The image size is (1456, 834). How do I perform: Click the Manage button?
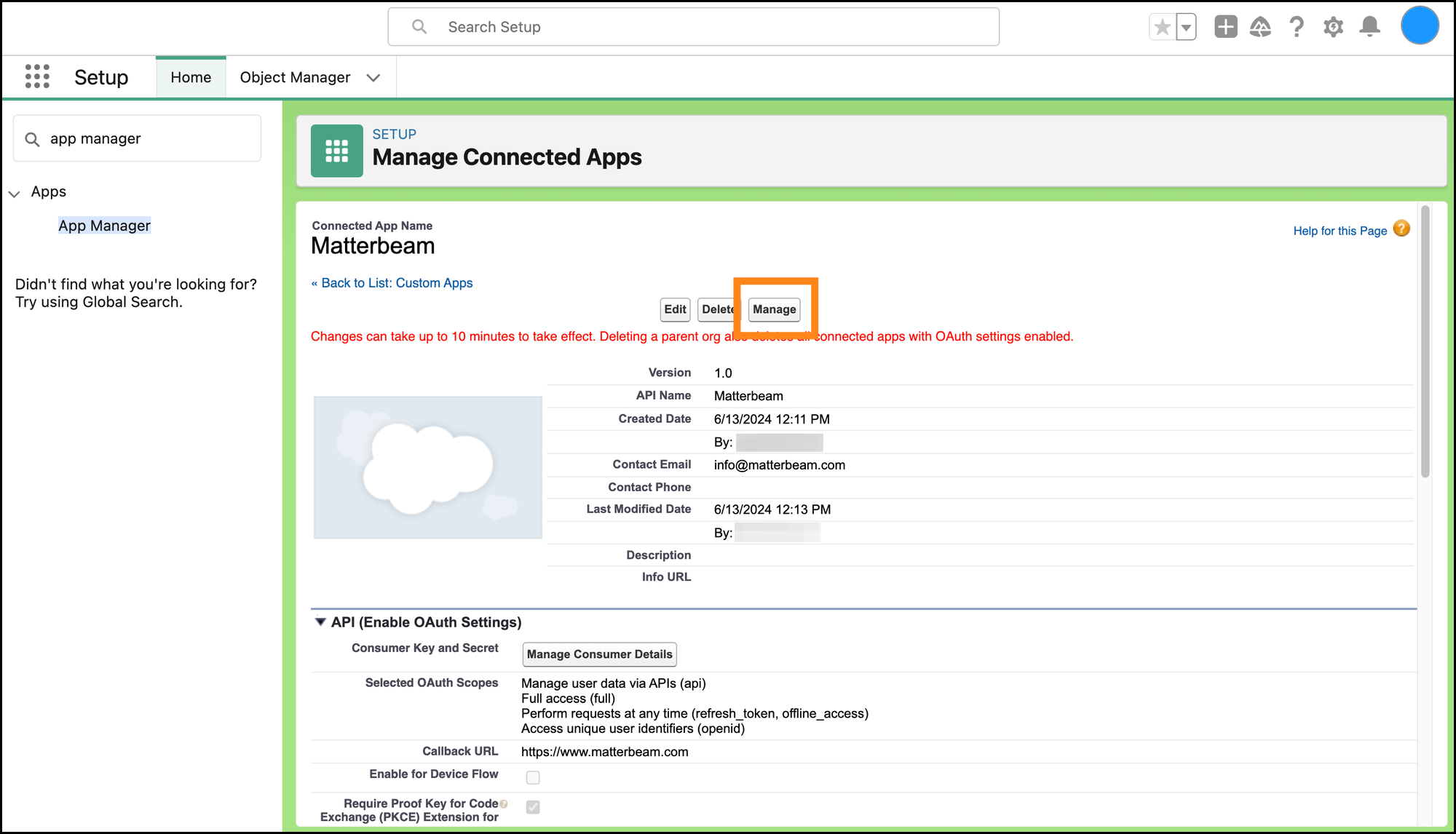(x=774, y=309)
